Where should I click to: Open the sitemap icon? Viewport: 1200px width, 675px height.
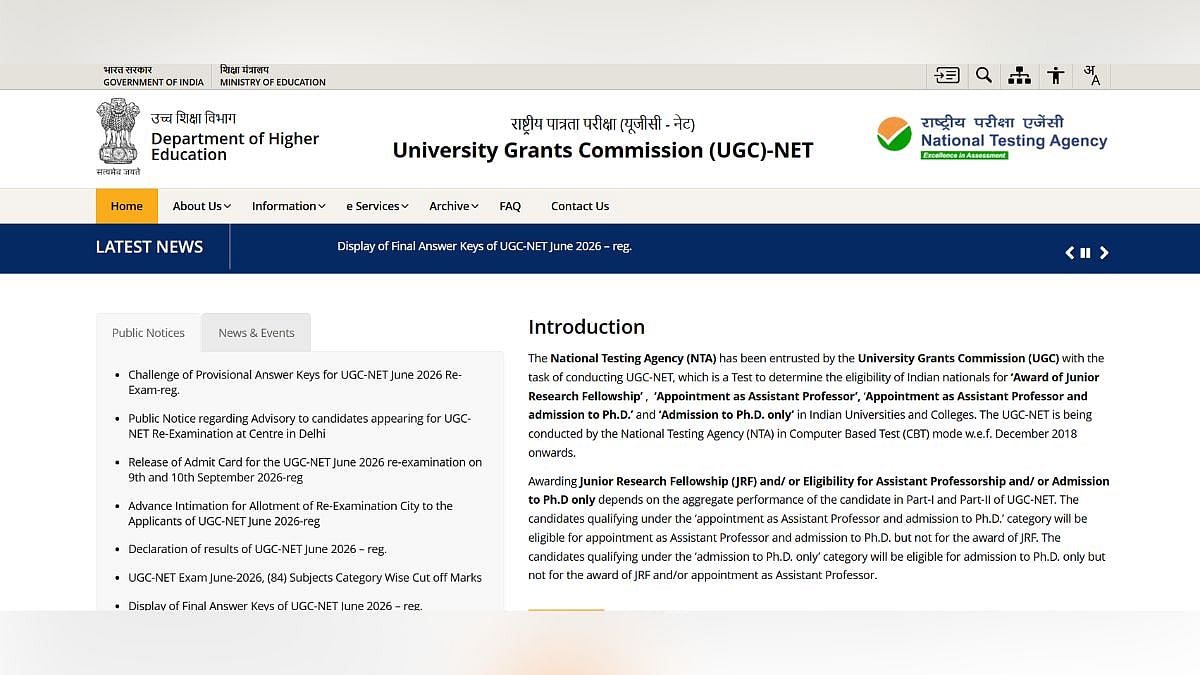tap(1019, 75)
